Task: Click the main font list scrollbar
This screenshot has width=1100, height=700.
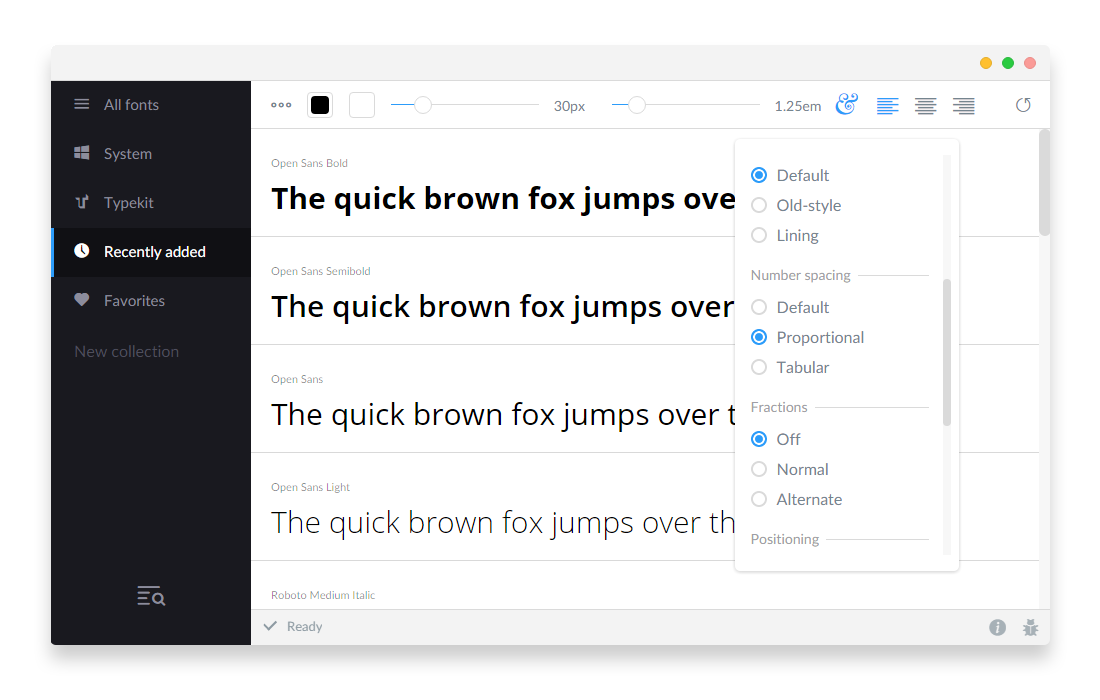Action: click(x=1045, y=182)
